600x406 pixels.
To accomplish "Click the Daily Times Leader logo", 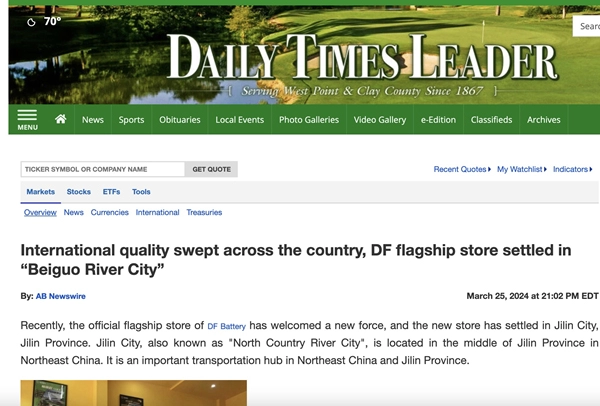I will click(x=362, y=62).
